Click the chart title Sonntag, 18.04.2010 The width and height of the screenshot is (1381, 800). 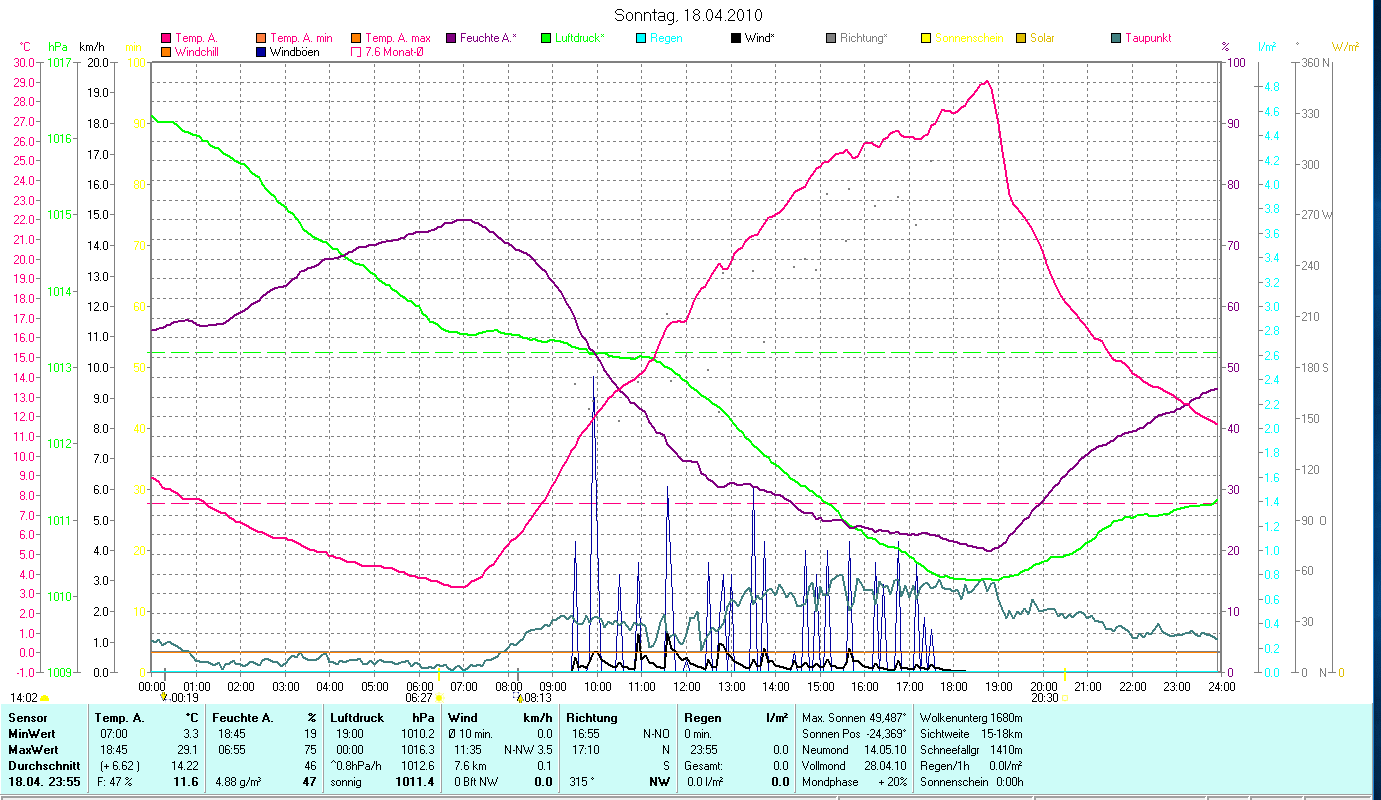tap(689, 15)
